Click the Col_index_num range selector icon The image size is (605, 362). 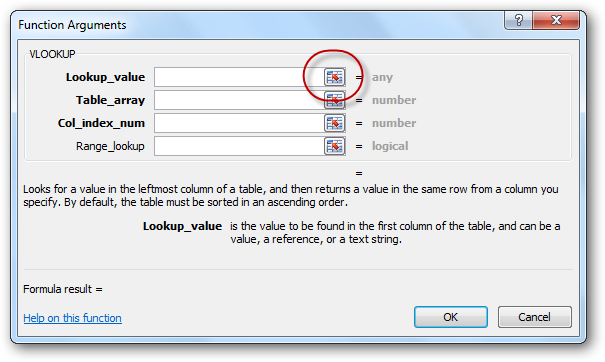(334, 123)
